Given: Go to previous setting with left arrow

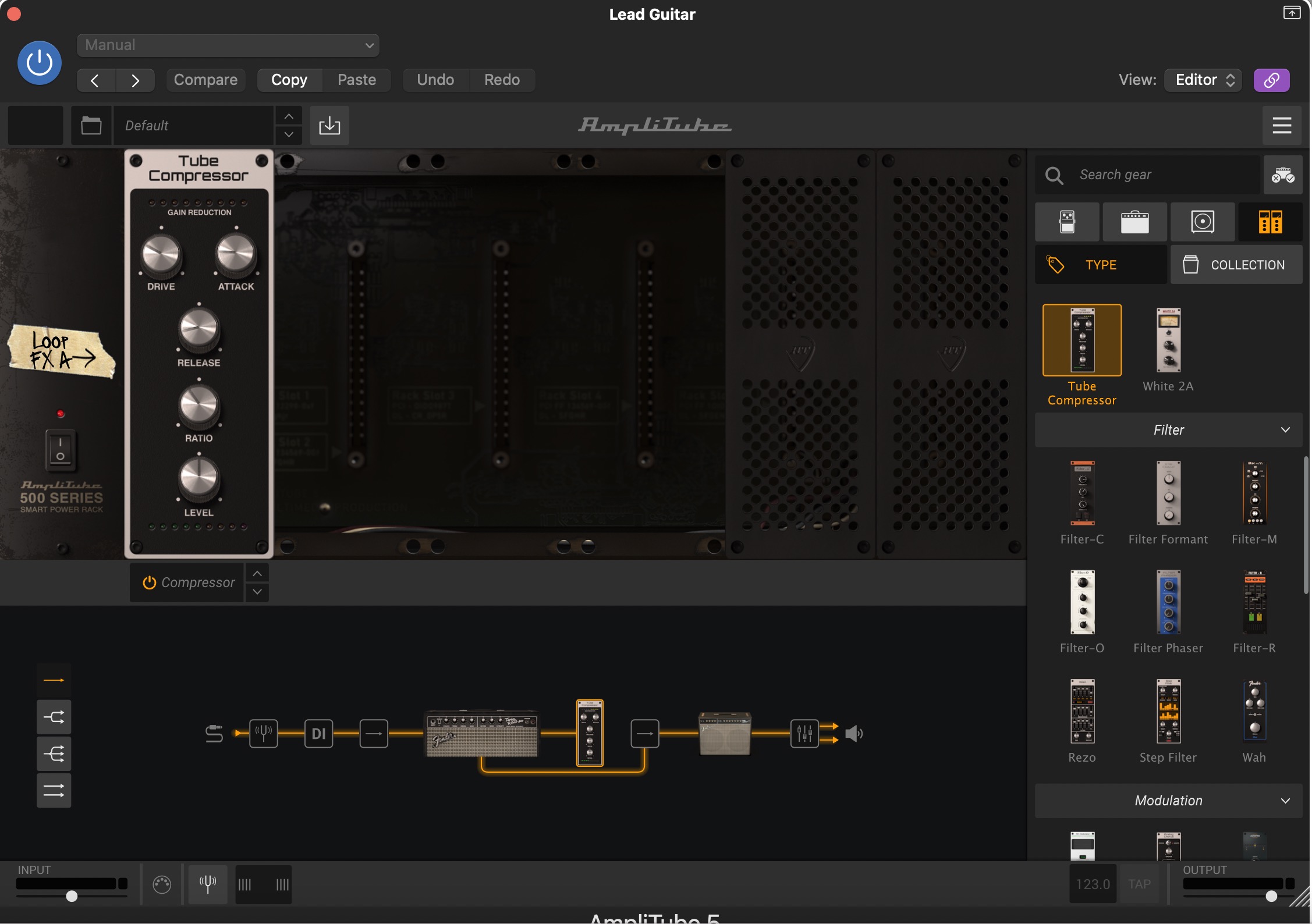Looking at the screenshot, I should coord(95,80).
